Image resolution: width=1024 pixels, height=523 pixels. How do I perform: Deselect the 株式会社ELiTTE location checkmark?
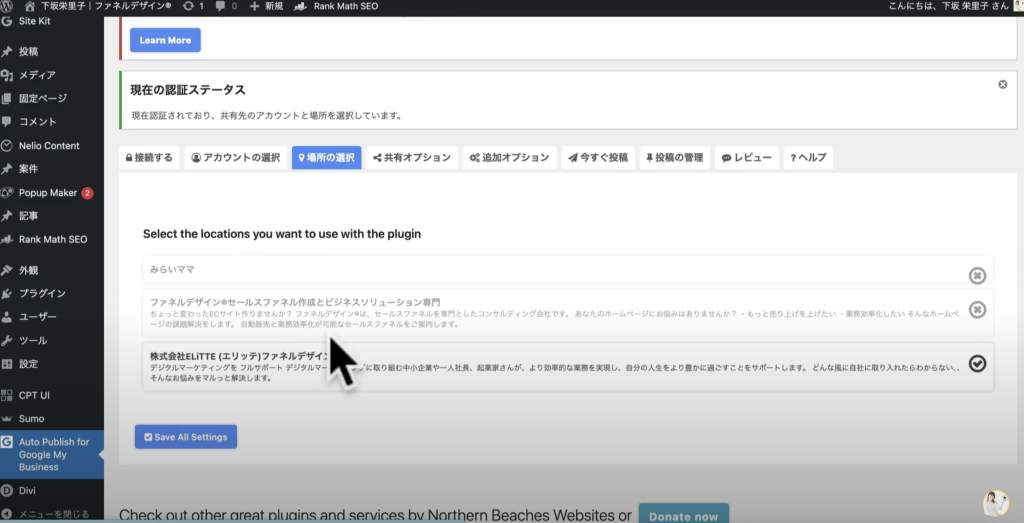[x=977, y=363]
